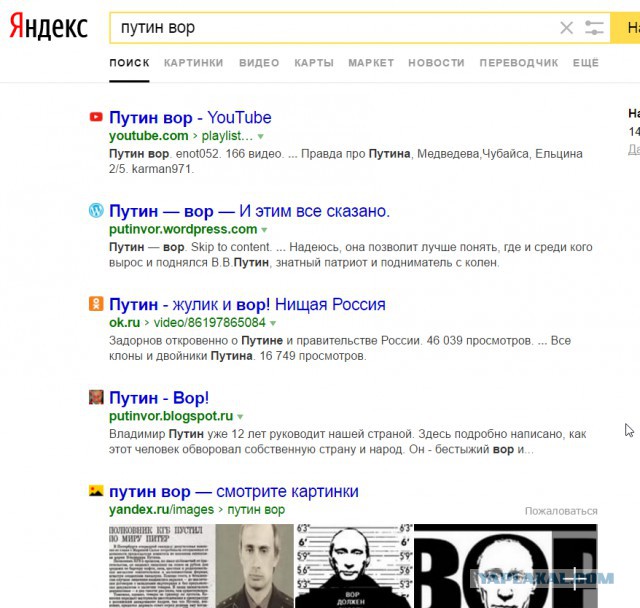Switch to the Видео tab
The width and height of the screenshot is (640, 608).
tap(259, 63)
